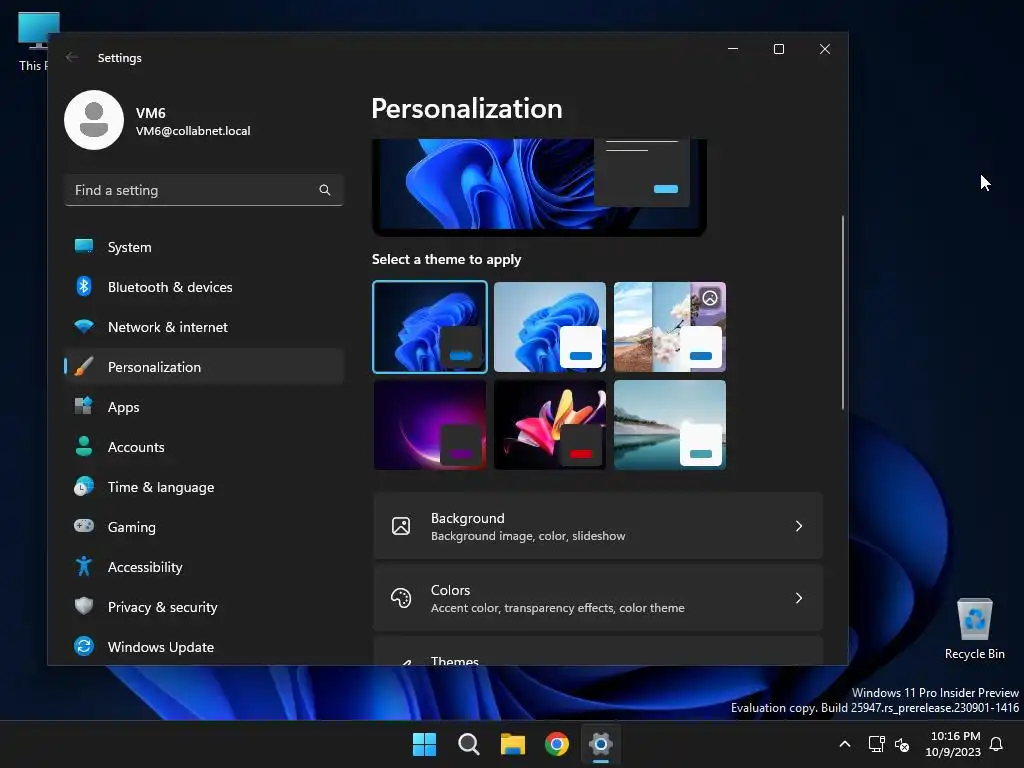1024x768 pixels.
Task: Click the VM6@collabnet.local account email
Action: pos(193,131)
